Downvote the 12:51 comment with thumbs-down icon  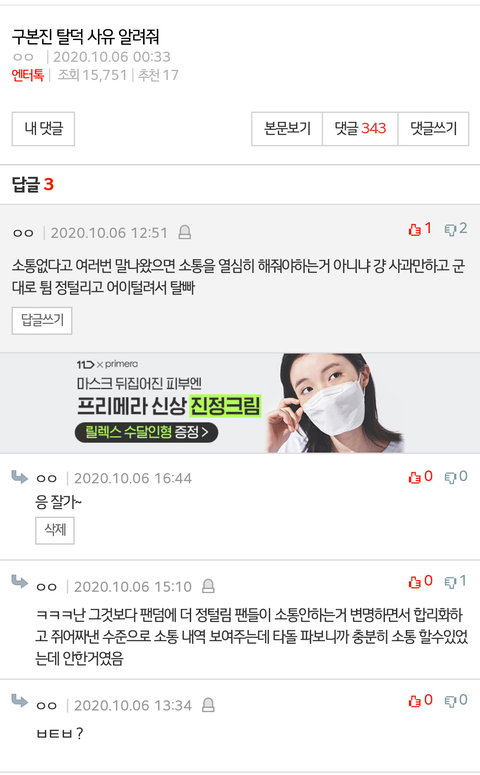(450, 229)
